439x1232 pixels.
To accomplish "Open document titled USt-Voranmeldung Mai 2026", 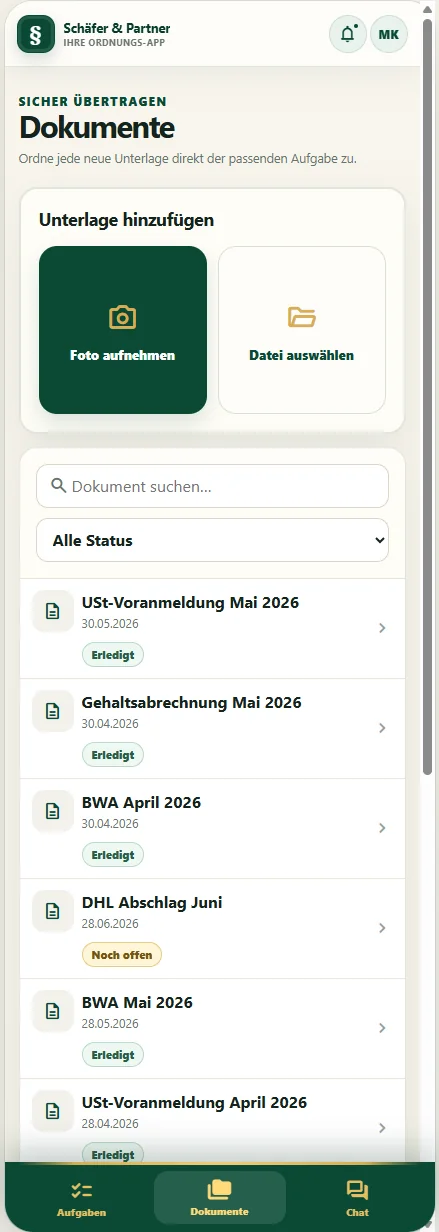I will click(190, 602).
